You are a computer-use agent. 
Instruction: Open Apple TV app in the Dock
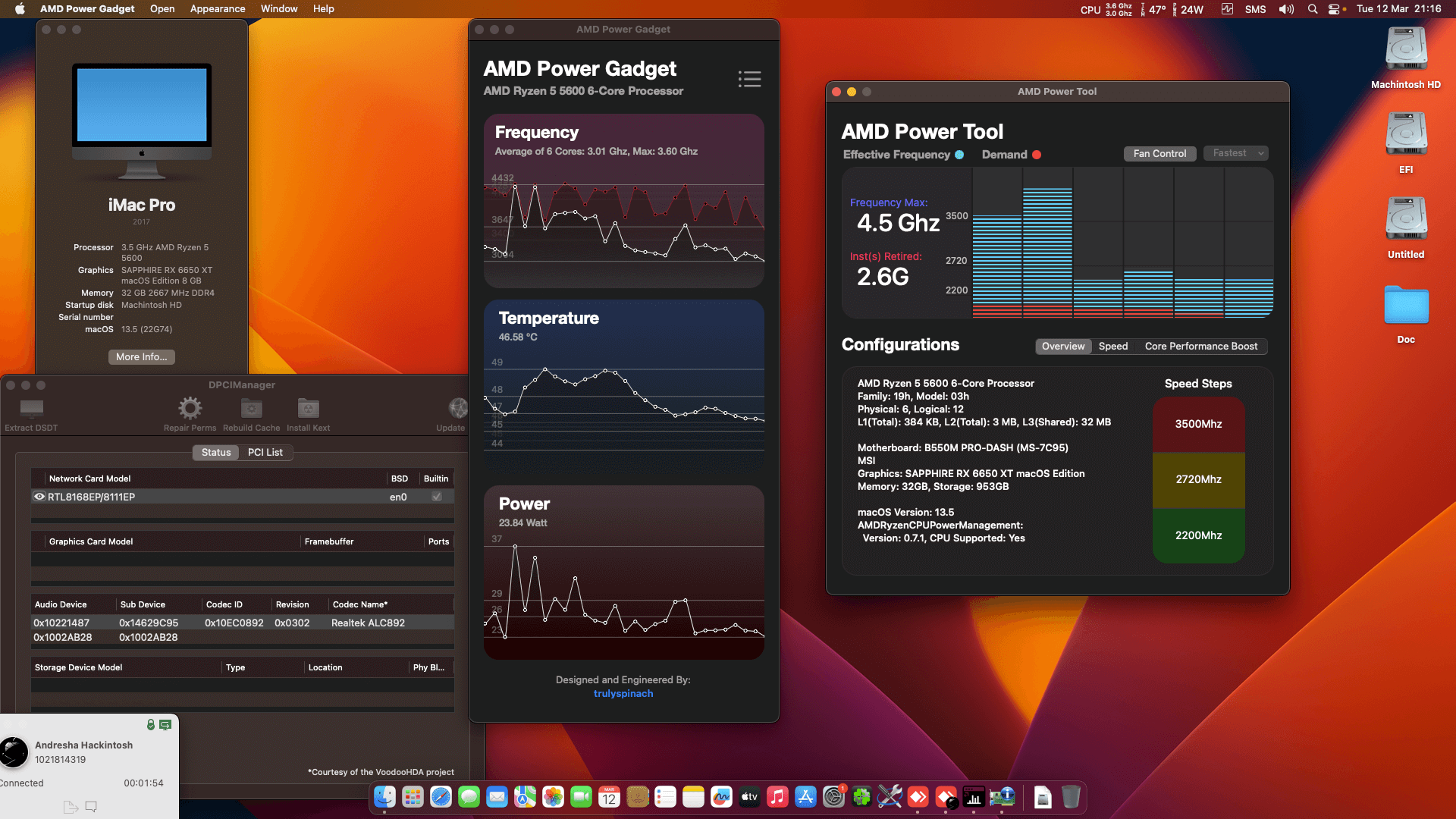[749, 797]
